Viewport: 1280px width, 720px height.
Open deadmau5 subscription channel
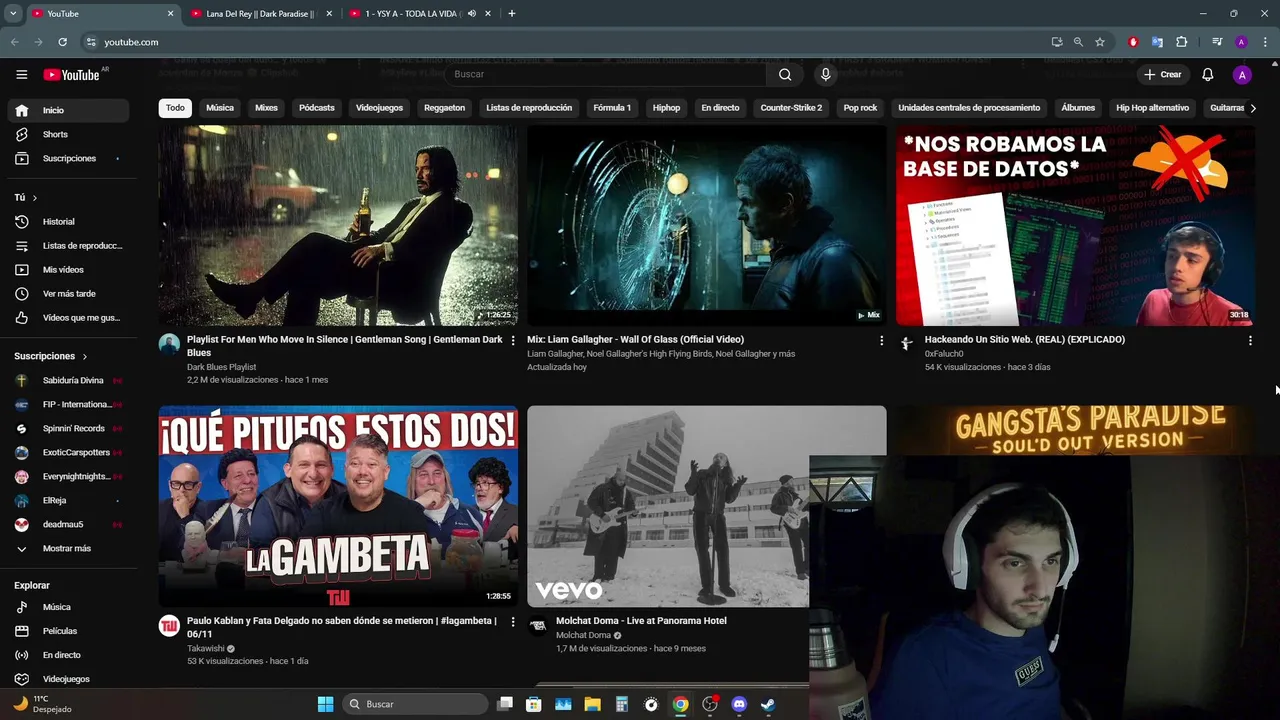click(x=69, y=524)
